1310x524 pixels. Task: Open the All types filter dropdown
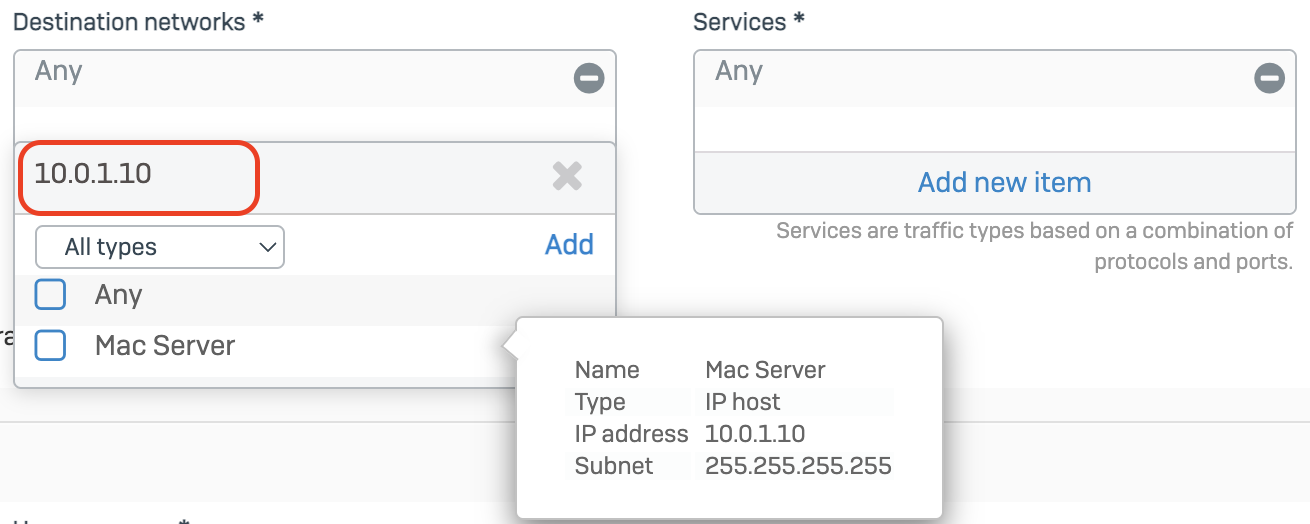pyautogui.click(x=159, y=247)
